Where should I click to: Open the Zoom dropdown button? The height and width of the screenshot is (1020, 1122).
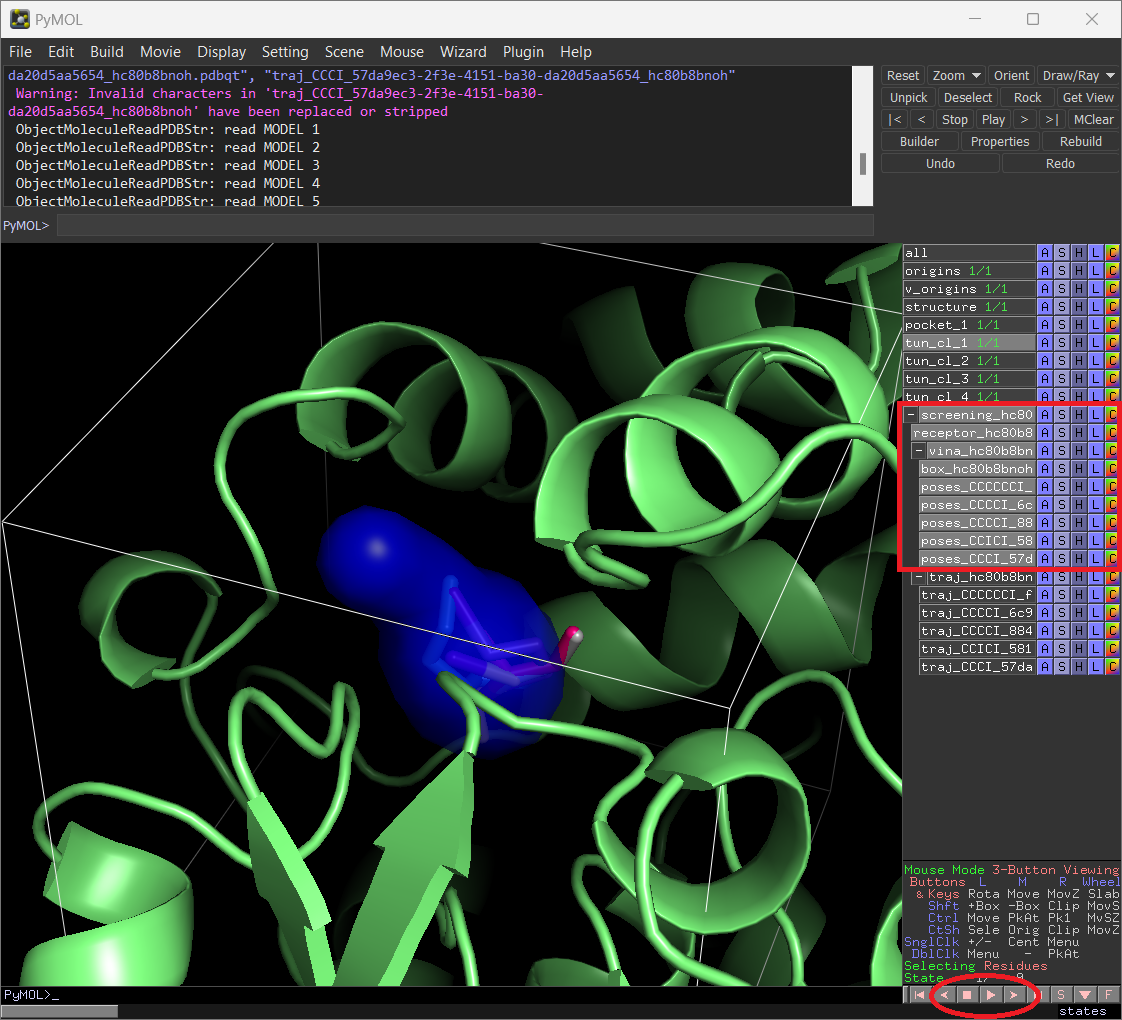[955, 76]
